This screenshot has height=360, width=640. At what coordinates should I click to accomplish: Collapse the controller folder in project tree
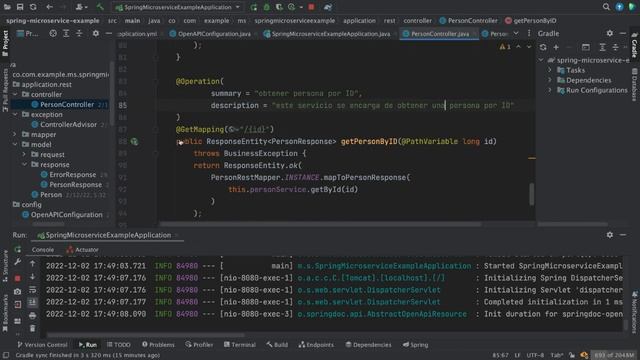(16, 94)
